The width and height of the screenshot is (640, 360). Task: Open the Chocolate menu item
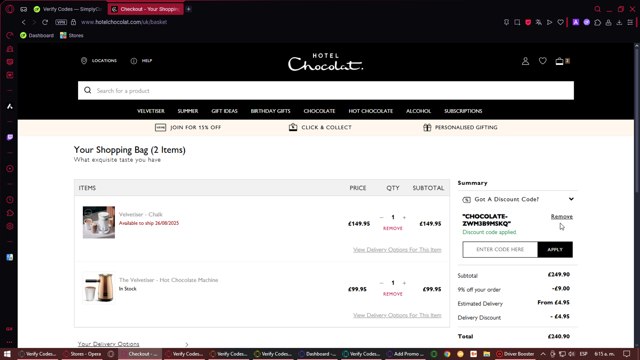(x=319, y=111)
